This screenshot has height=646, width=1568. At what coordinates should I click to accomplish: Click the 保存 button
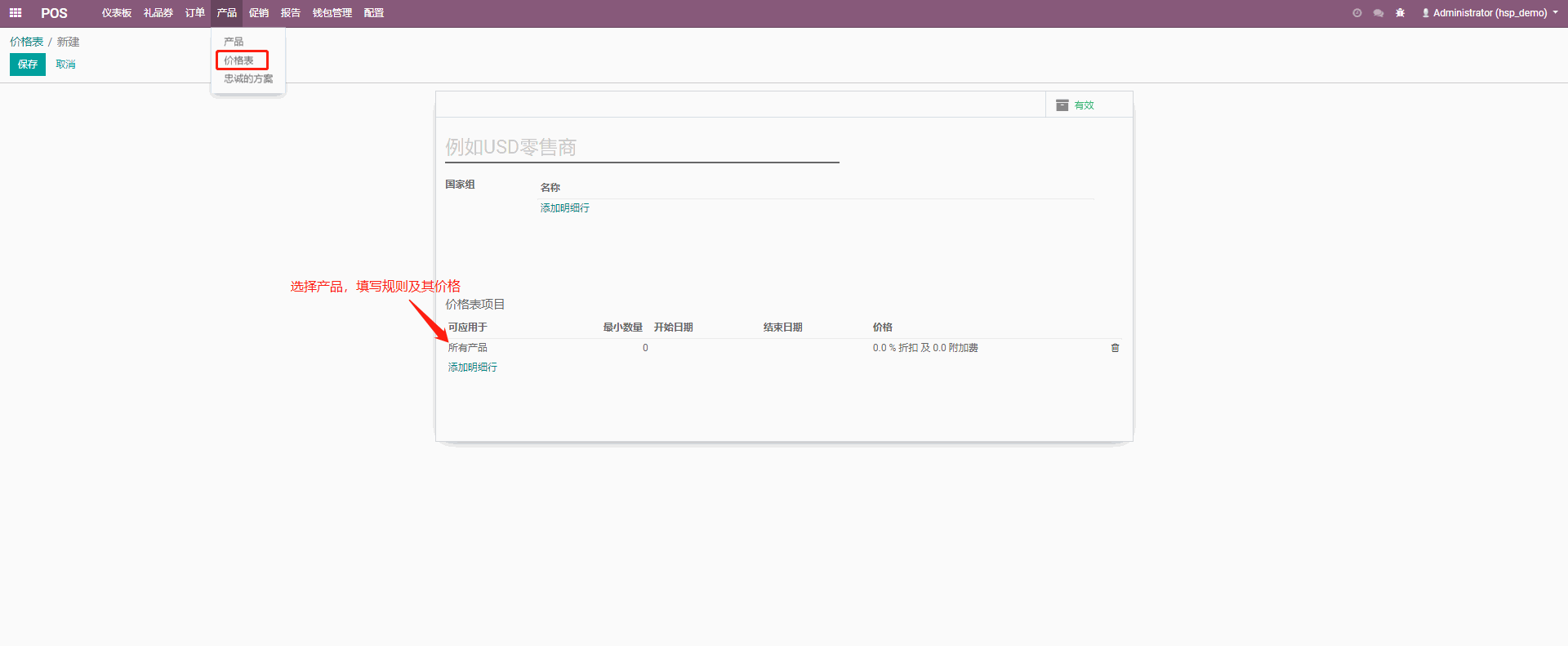[x=28, y=65]
